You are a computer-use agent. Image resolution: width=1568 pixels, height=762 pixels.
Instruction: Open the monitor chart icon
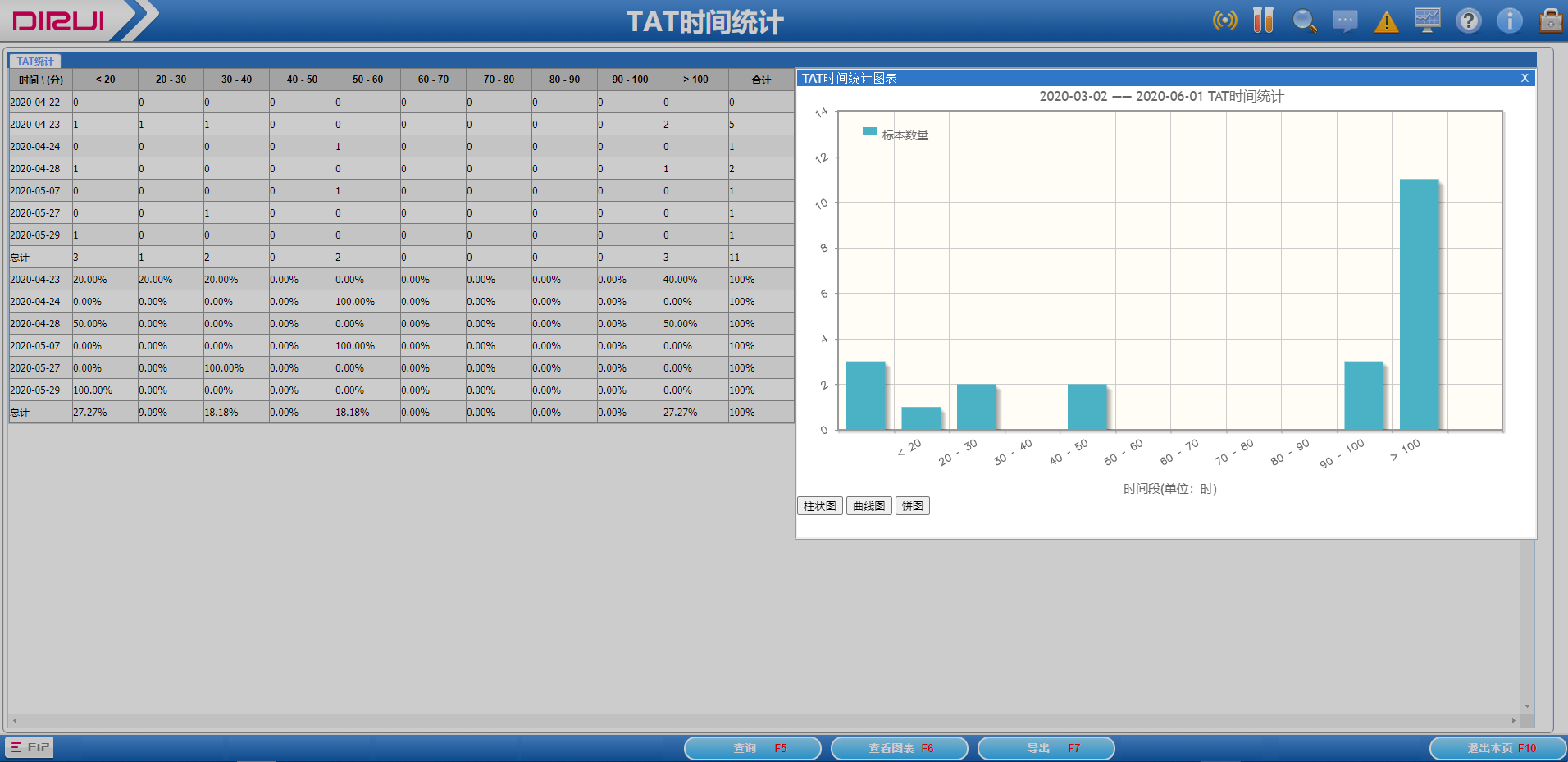point(1427,21)
